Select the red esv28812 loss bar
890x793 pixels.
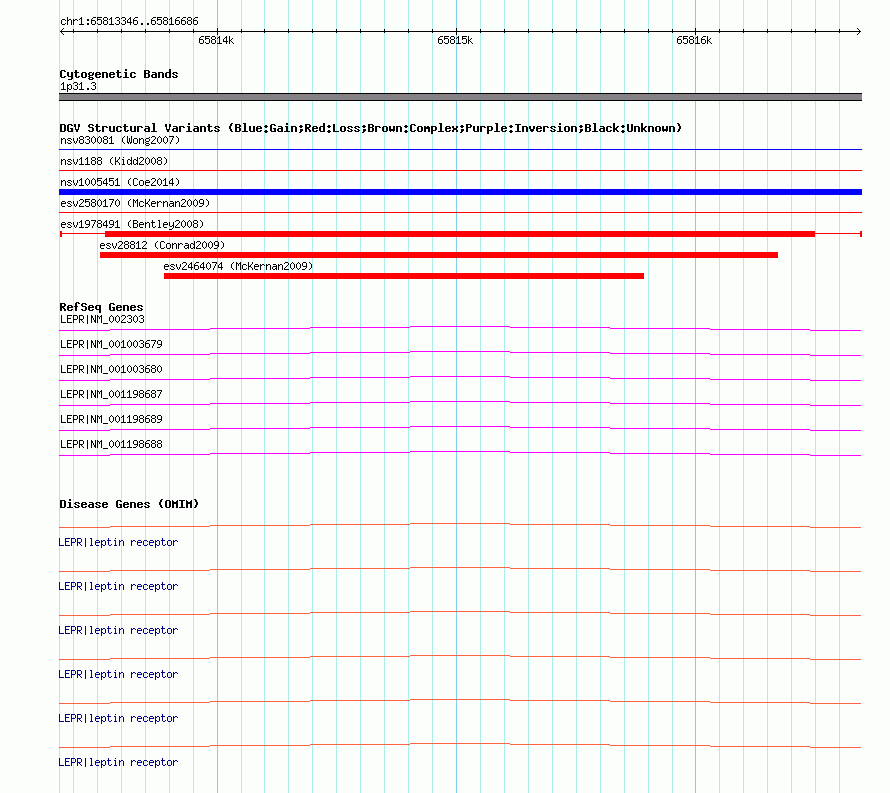point(439,255)
